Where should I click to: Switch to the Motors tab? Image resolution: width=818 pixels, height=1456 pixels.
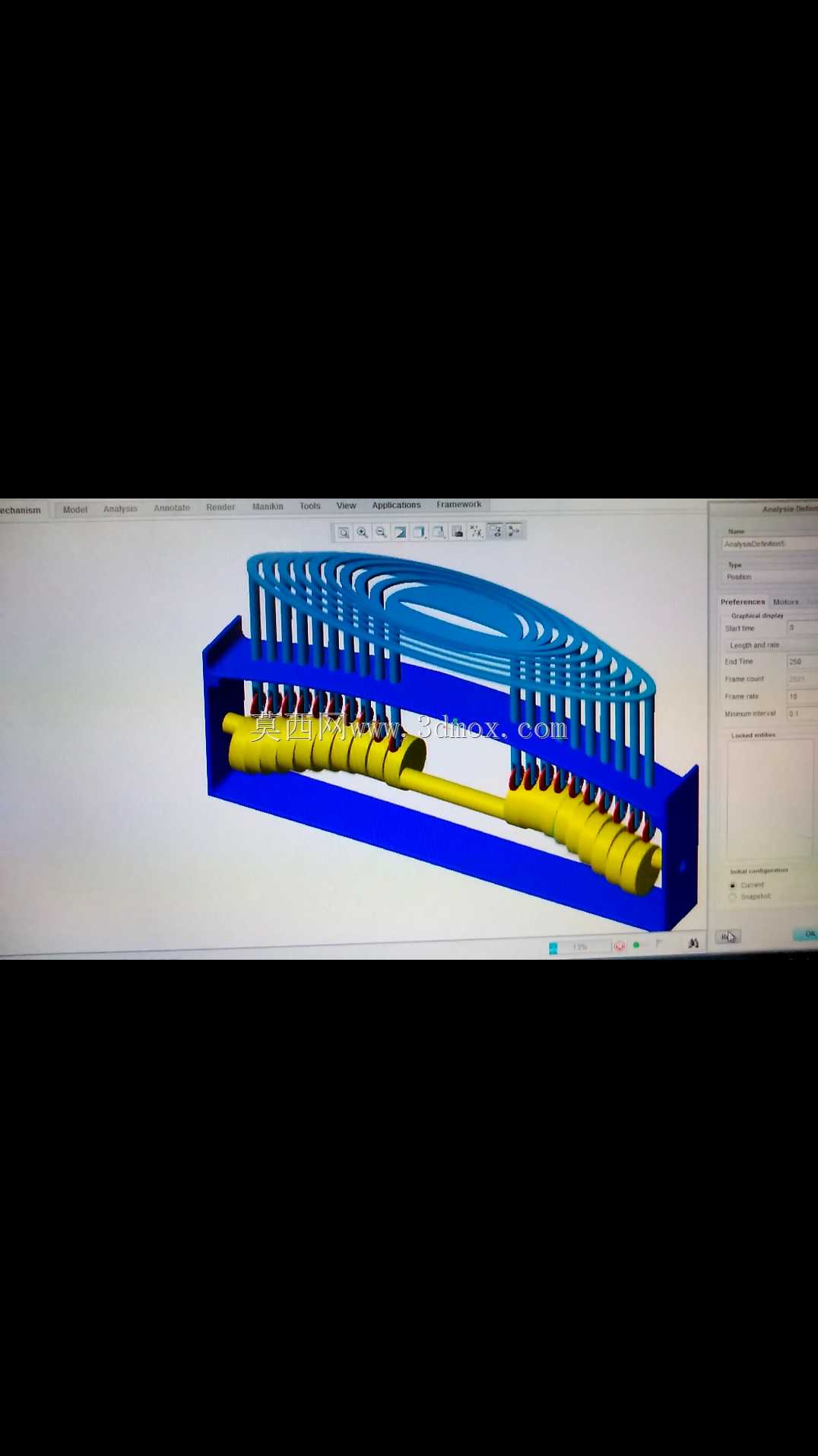point(786,602)
